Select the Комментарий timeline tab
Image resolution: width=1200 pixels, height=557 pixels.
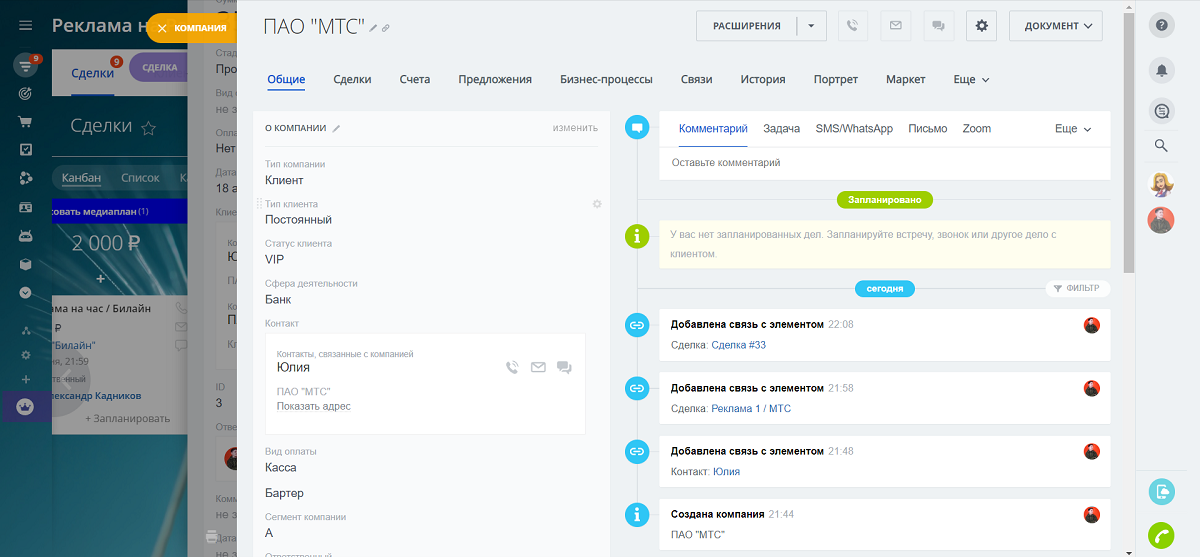(x=713, y=129)
